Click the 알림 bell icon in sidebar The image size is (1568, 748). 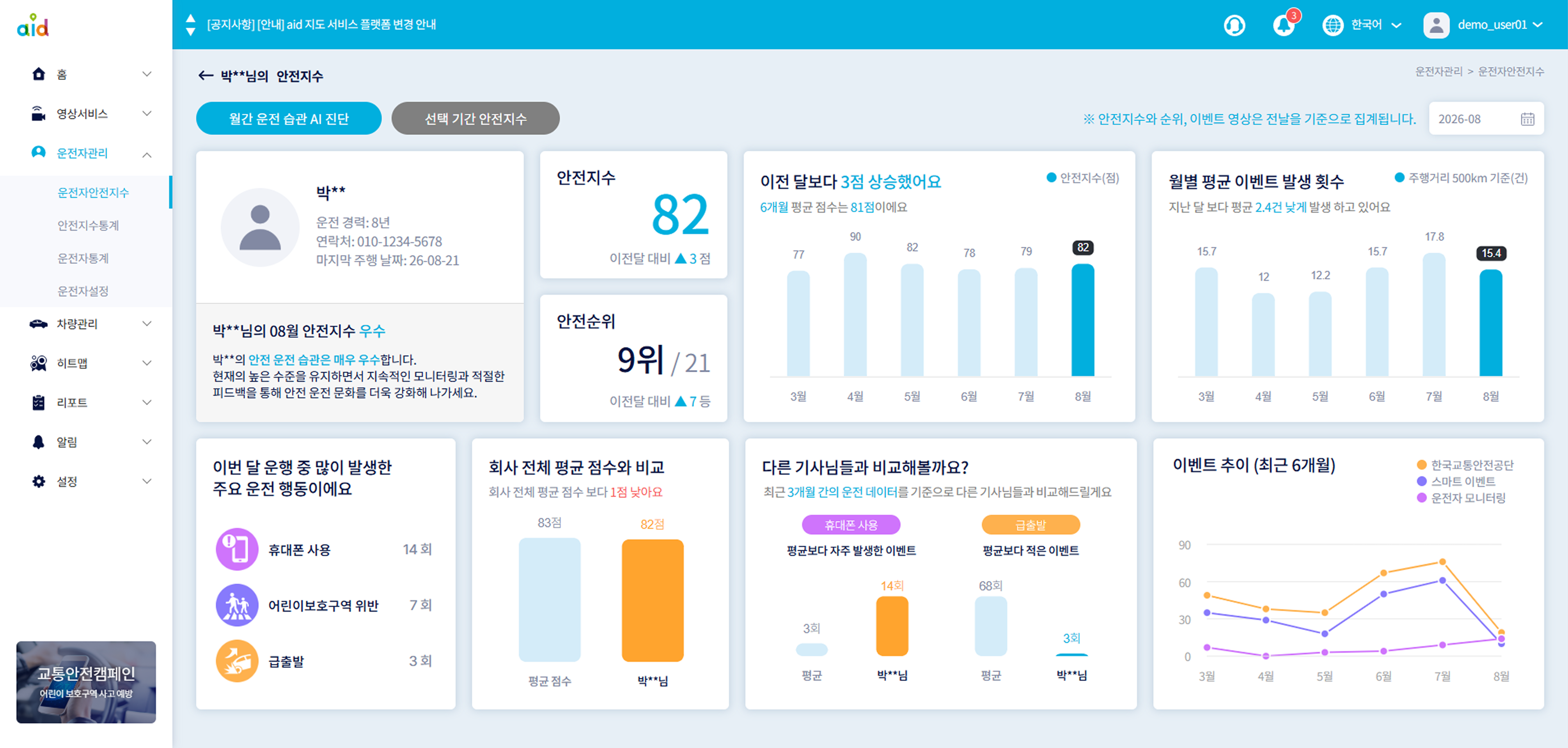38,442
